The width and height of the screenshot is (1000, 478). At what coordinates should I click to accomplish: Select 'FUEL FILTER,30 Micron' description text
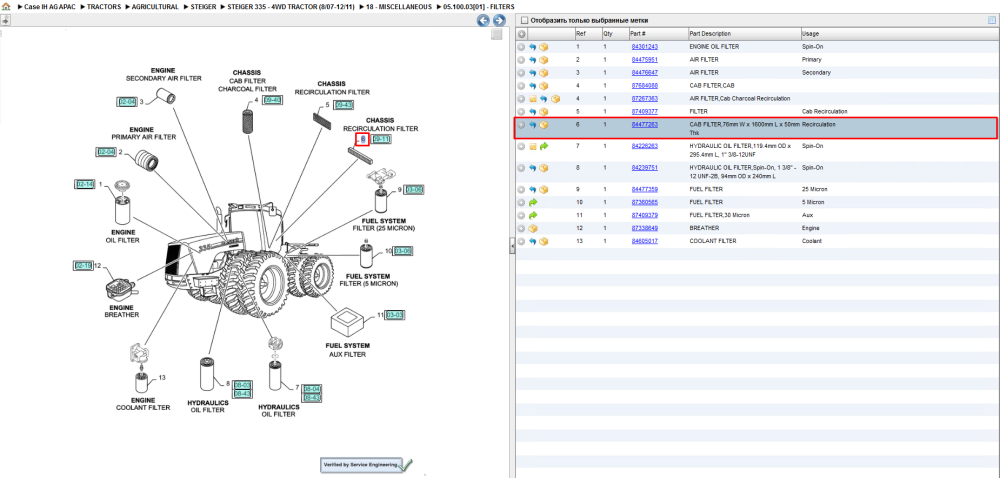(x=720, y=215)
